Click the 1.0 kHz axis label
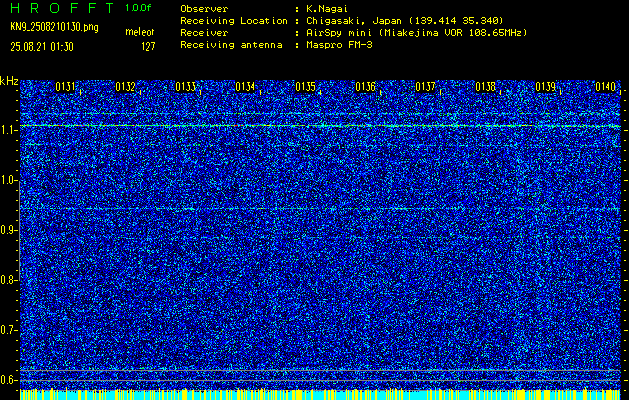629x400 pixels. click(x=8, y=181)
